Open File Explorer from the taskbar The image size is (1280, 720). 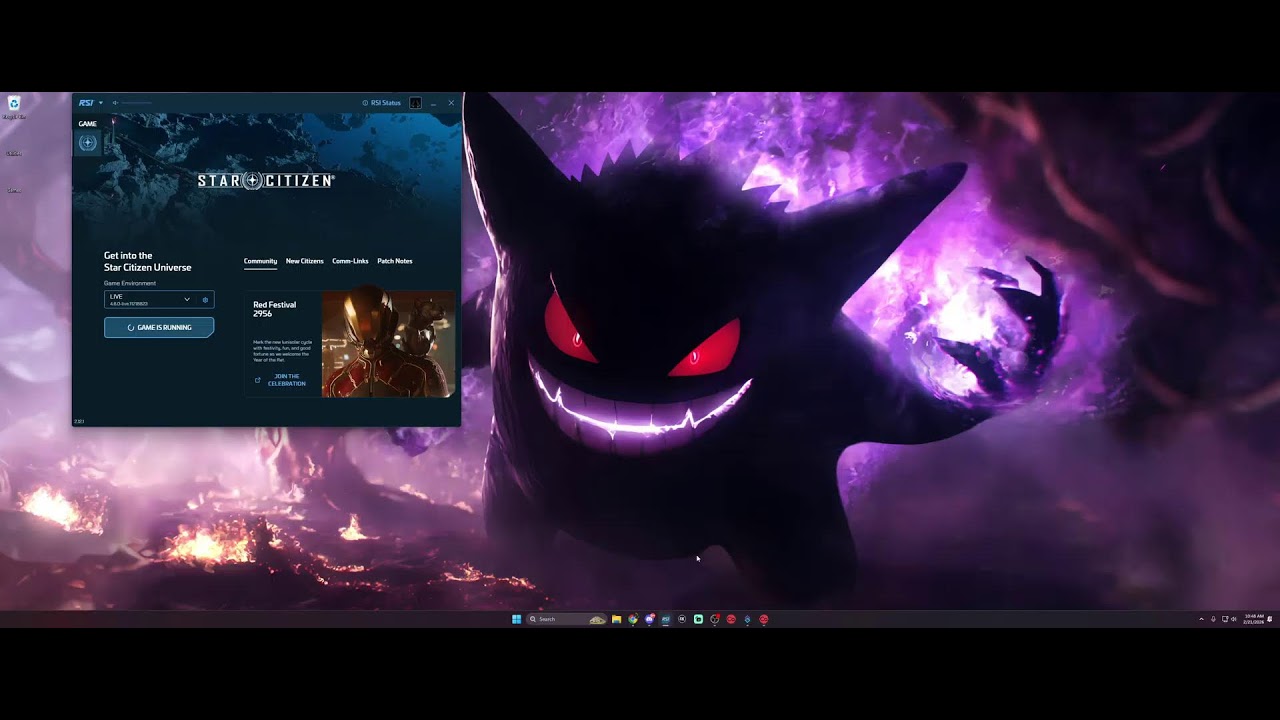coord(617,619)
